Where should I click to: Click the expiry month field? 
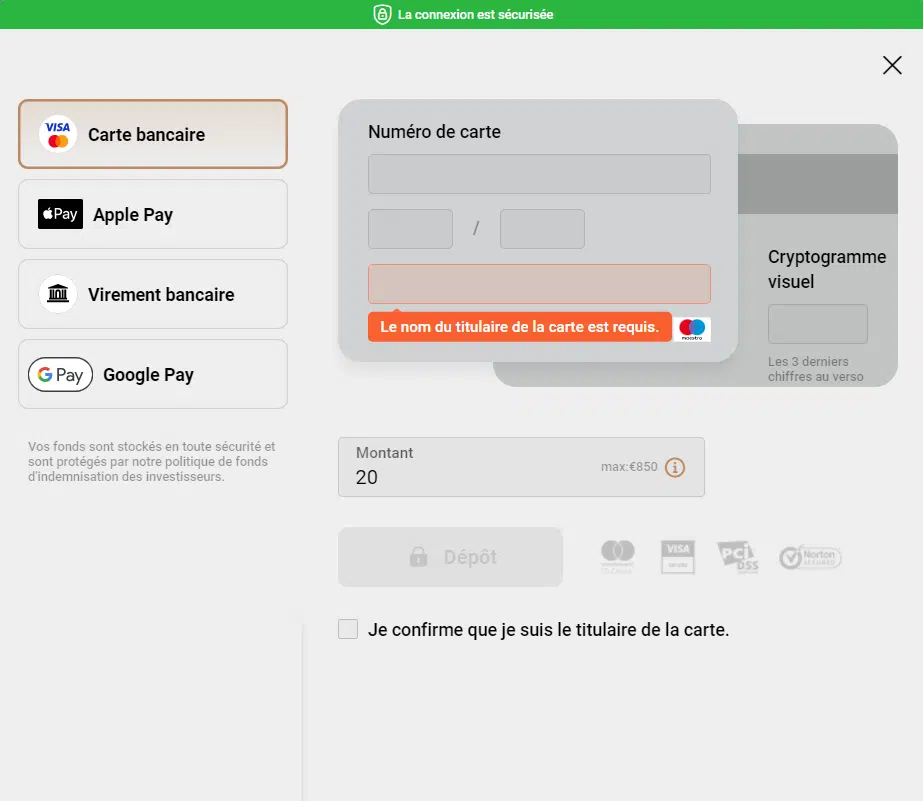(x=410, y=229)
